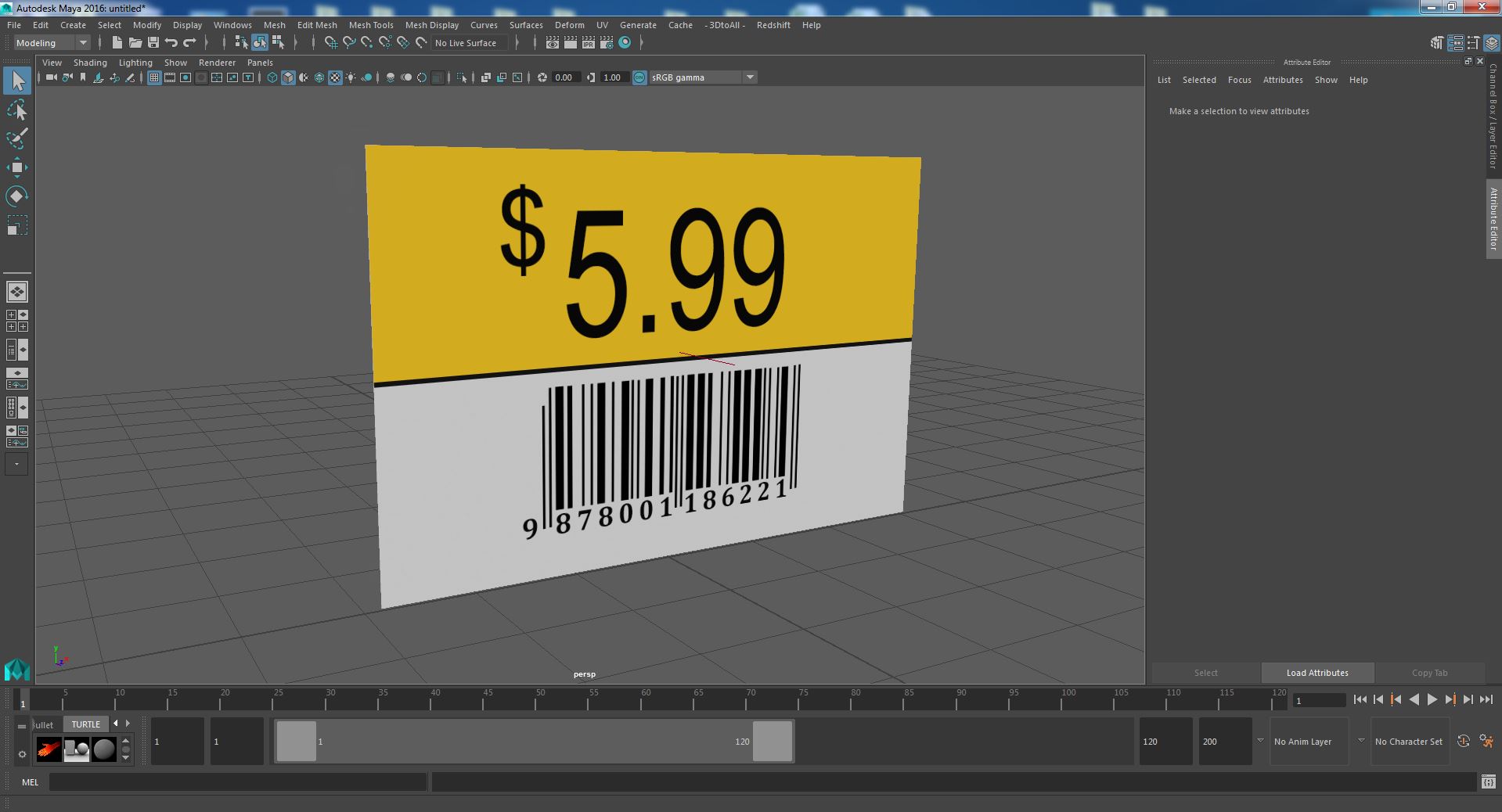This screenshot has width=1502, height=812.
Task: Play the animation forwards
Action: [x=1432, y=700]
